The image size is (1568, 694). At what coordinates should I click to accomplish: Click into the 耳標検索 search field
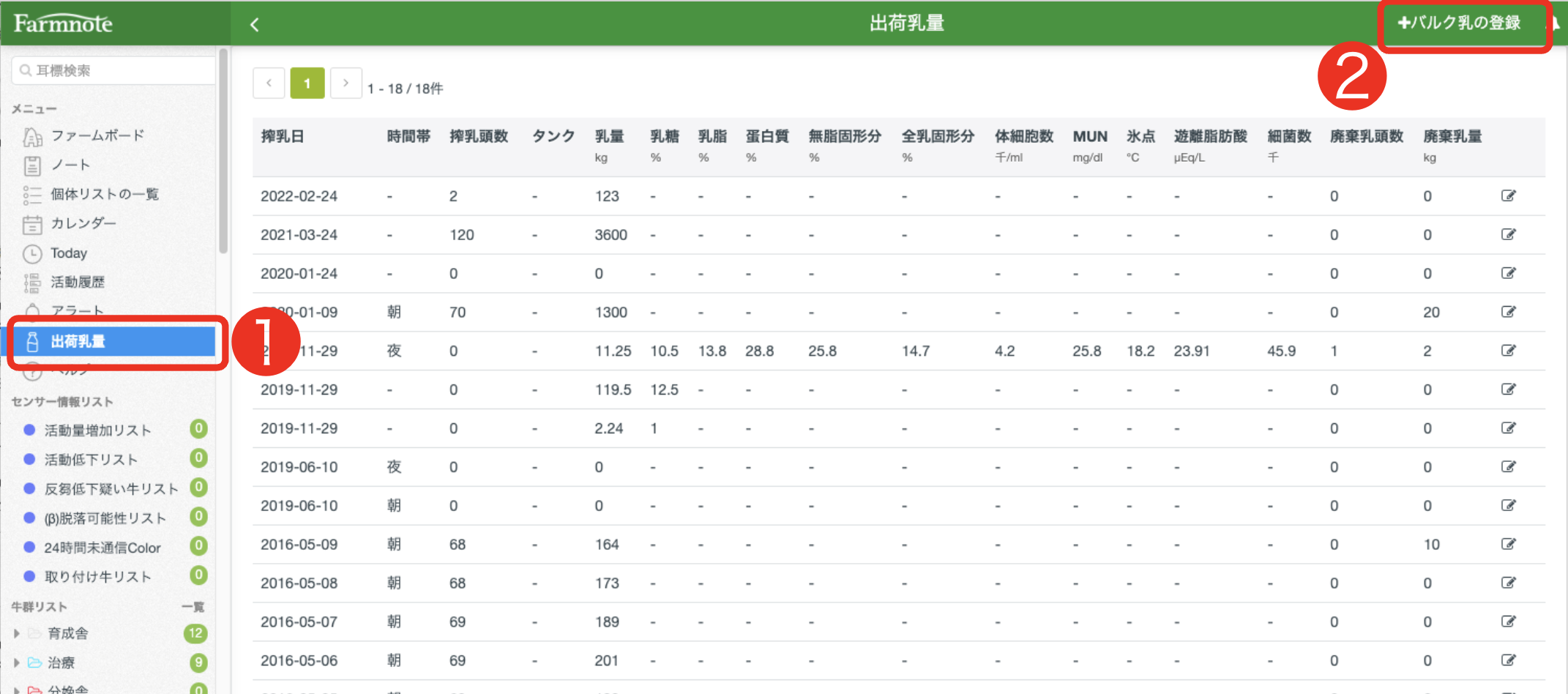pos(114,70)
